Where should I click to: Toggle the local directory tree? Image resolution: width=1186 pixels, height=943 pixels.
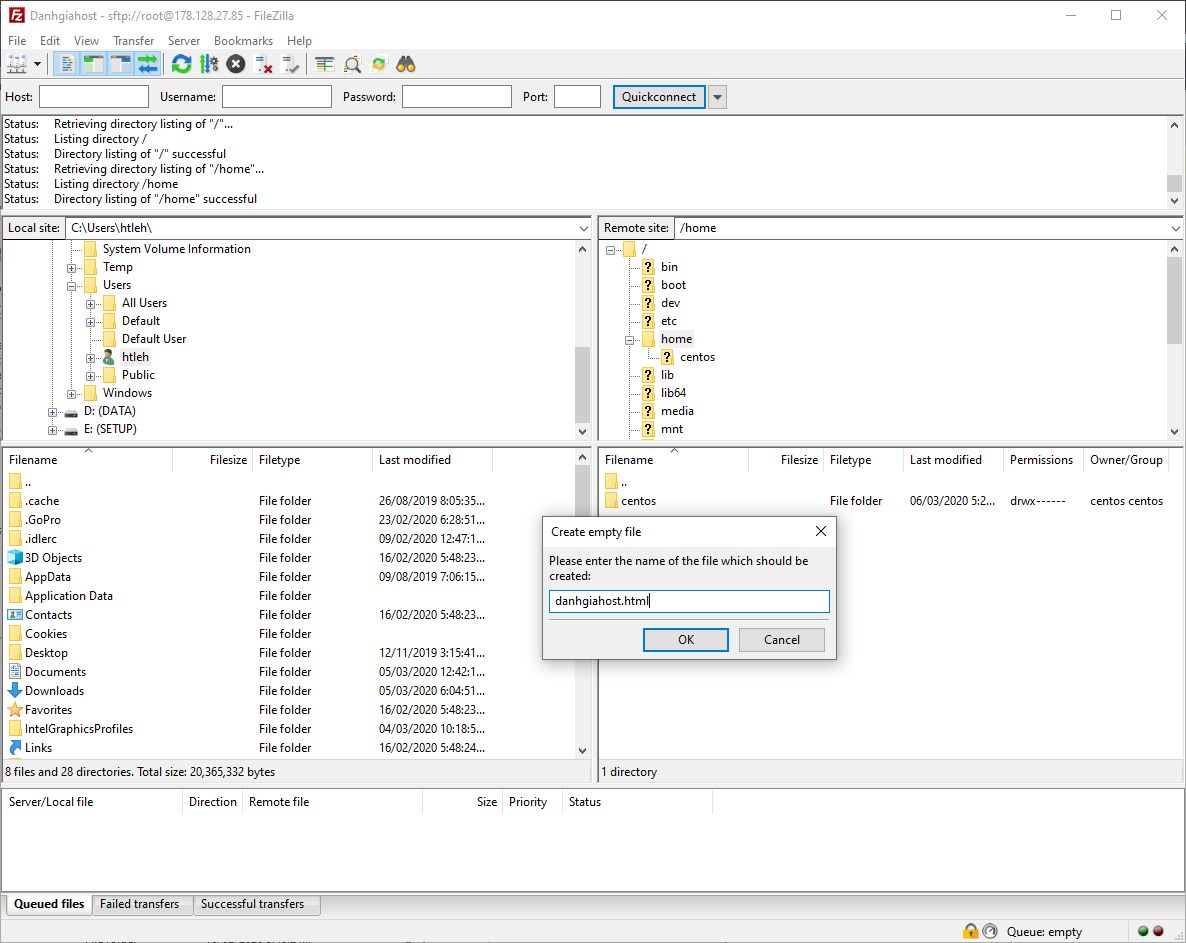[94, 64]
